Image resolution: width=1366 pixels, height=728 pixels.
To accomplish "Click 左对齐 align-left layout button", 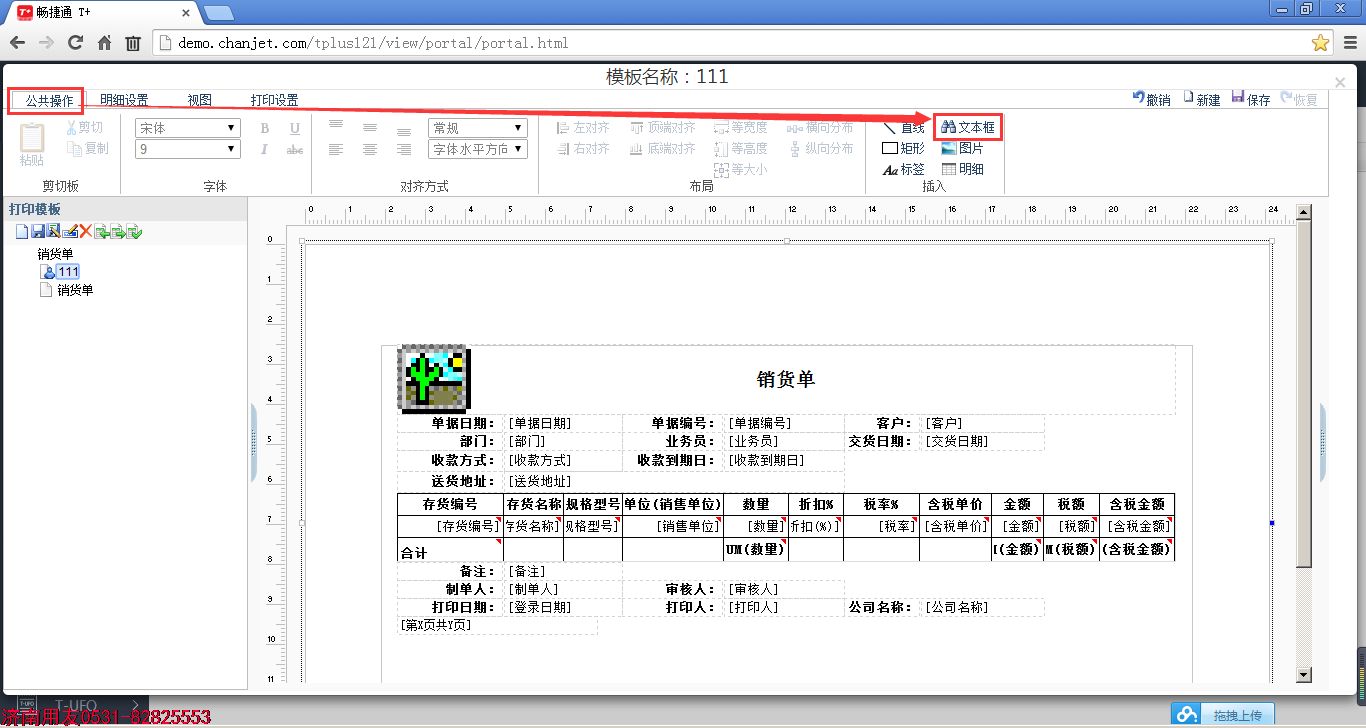I will tap(582, 128).
